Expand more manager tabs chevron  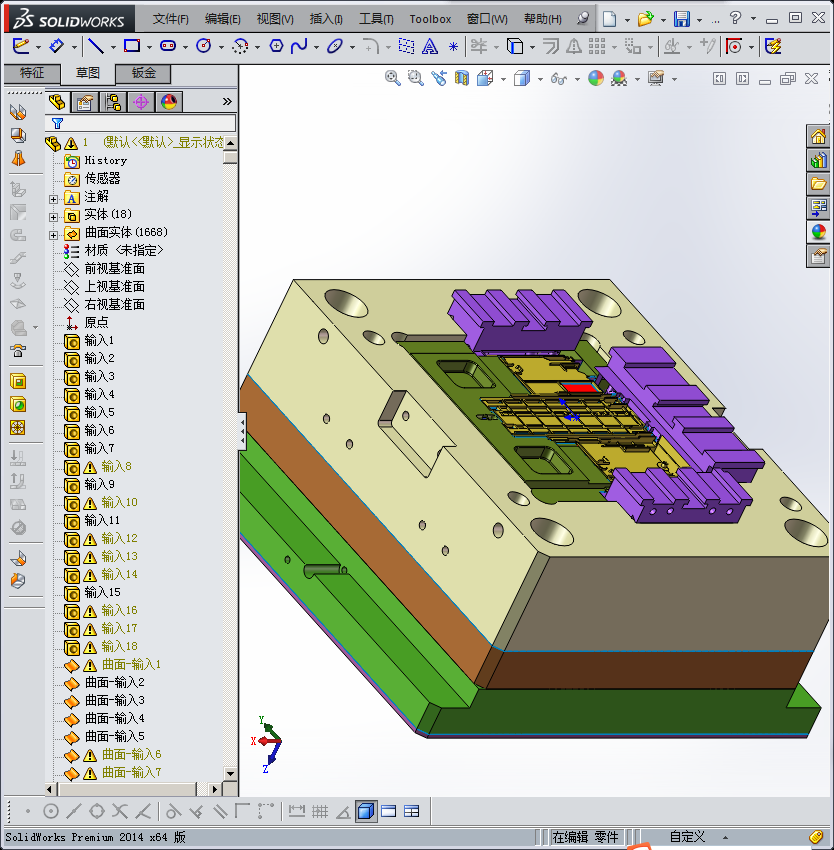[227, 101]
